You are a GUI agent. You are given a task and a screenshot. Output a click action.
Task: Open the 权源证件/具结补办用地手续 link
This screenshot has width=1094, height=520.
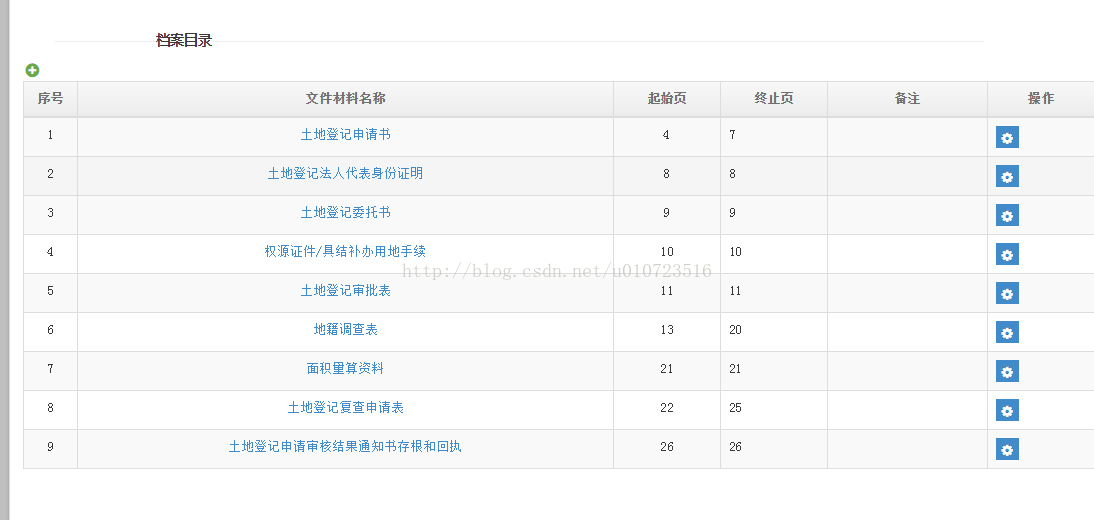[345, 251]
